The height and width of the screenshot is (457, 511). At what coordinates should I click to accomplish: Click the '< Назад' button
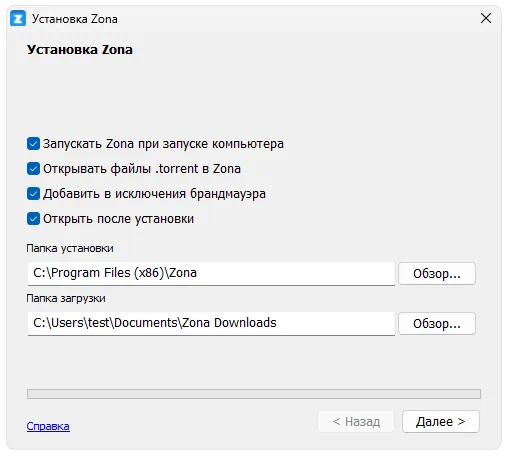tap(356, 422)
